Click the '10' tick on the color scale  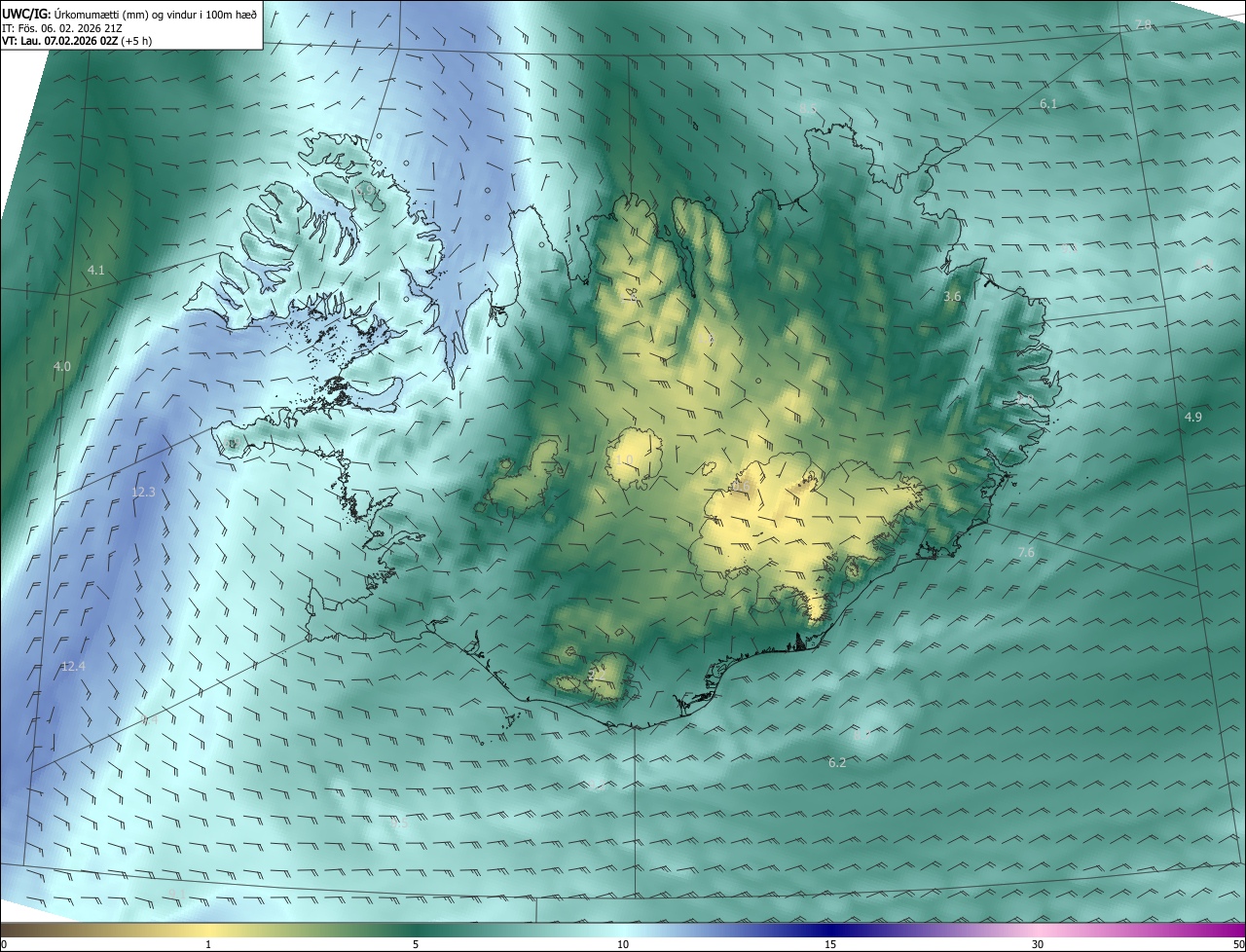(623, 944)
